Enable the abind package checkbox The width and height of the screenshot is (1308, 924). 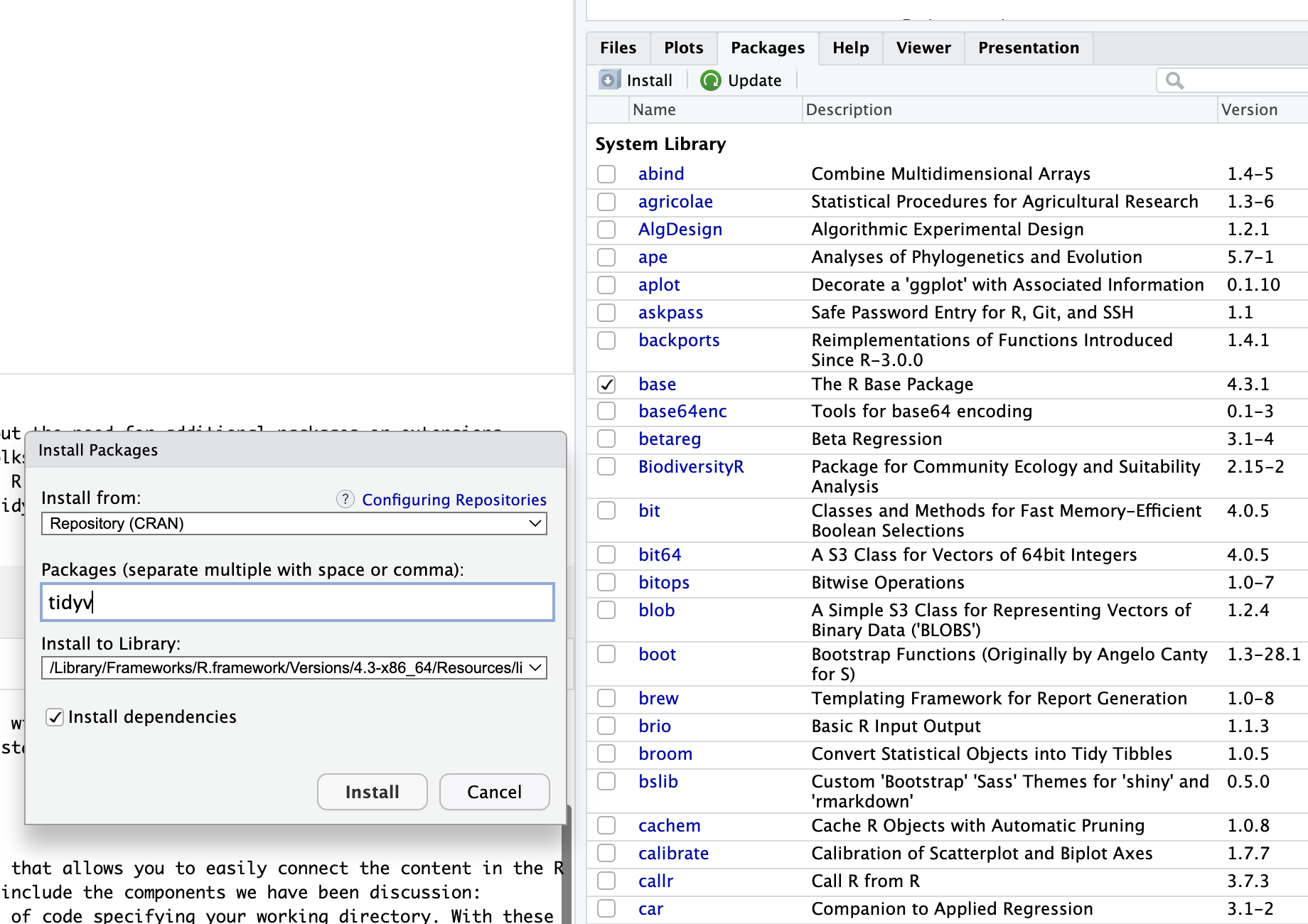pos(606,174)
